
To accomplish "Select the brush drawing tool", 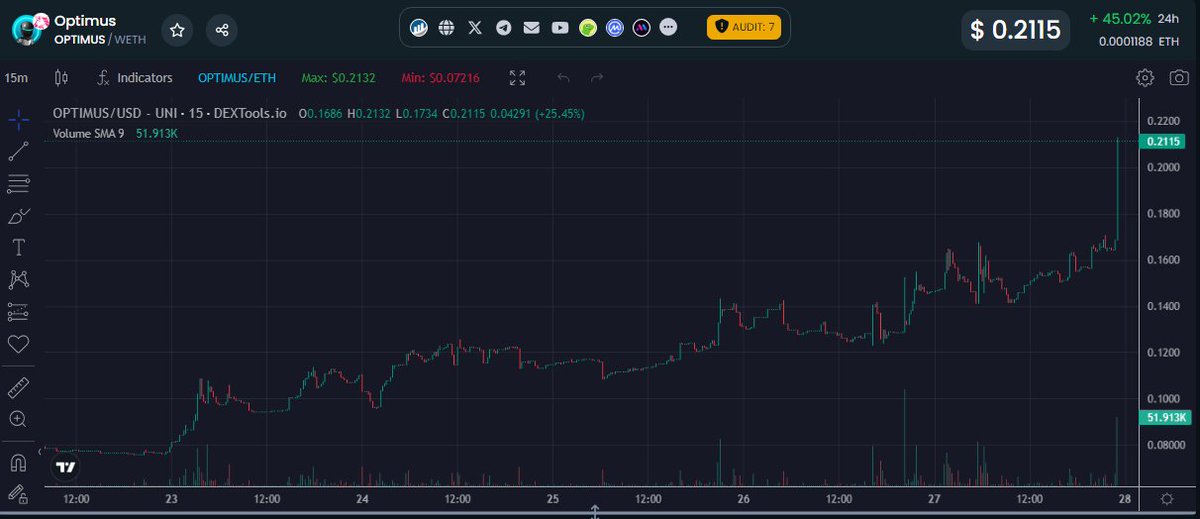I will tap(17, 215).
